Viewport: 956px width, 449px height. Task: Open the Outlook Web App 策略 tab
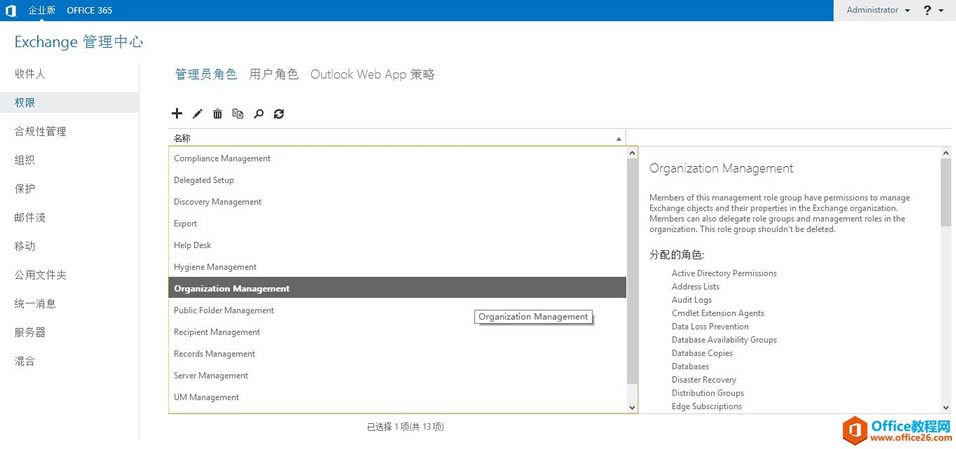point(373,74)
